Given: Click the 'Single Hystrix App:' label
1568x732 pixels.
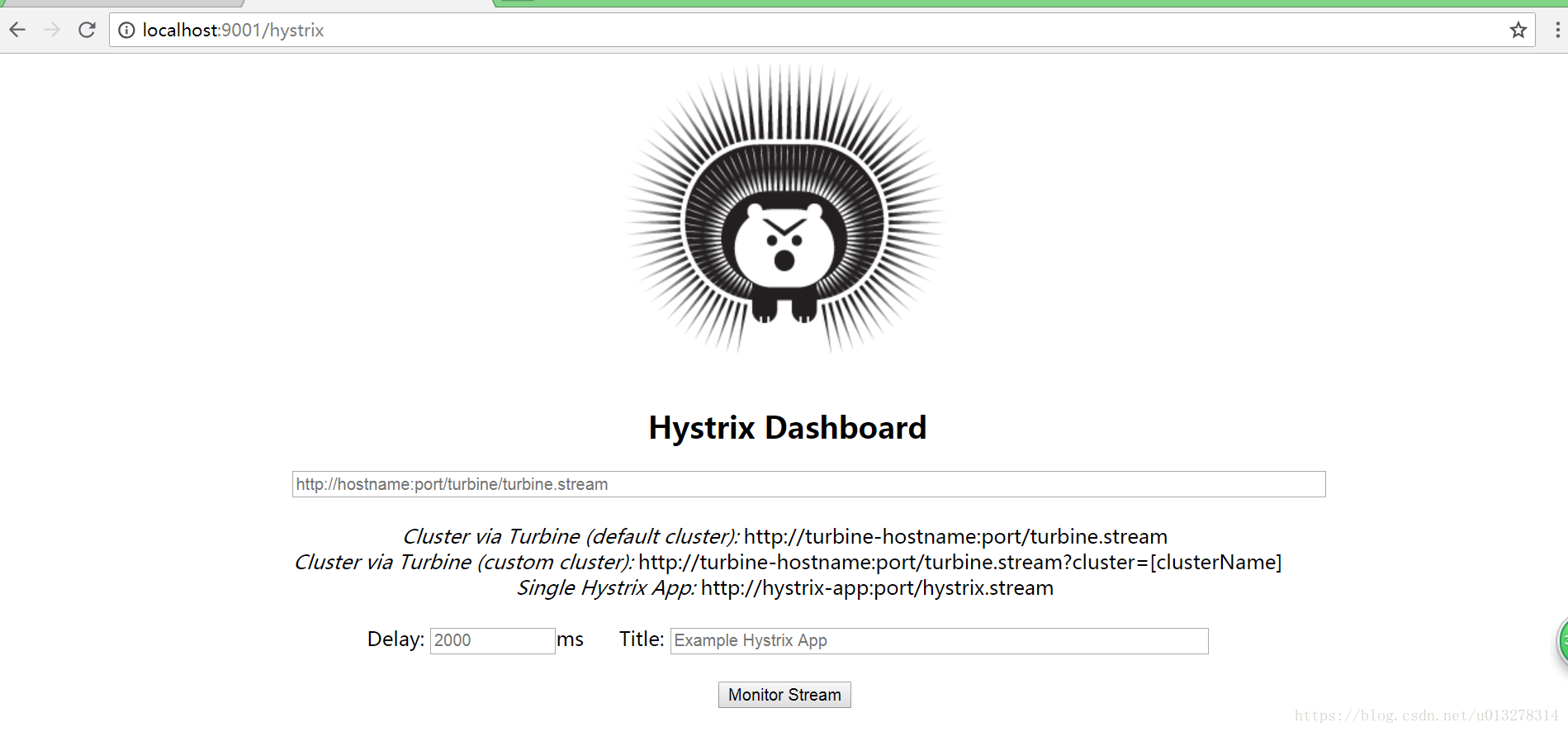Looking at the screenshot, I should coord(606,587).
